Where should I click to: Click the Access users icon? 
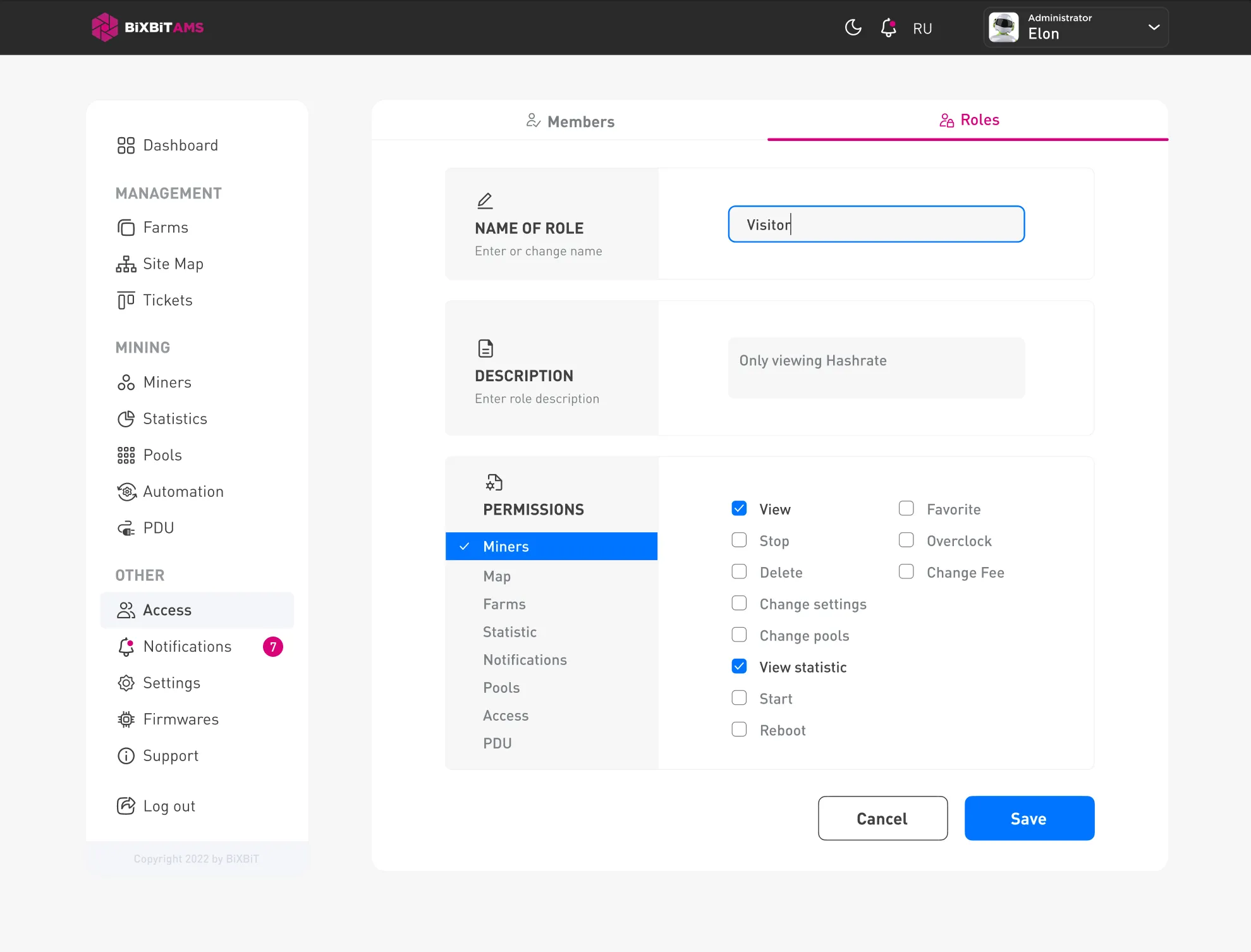pos(126,610)
